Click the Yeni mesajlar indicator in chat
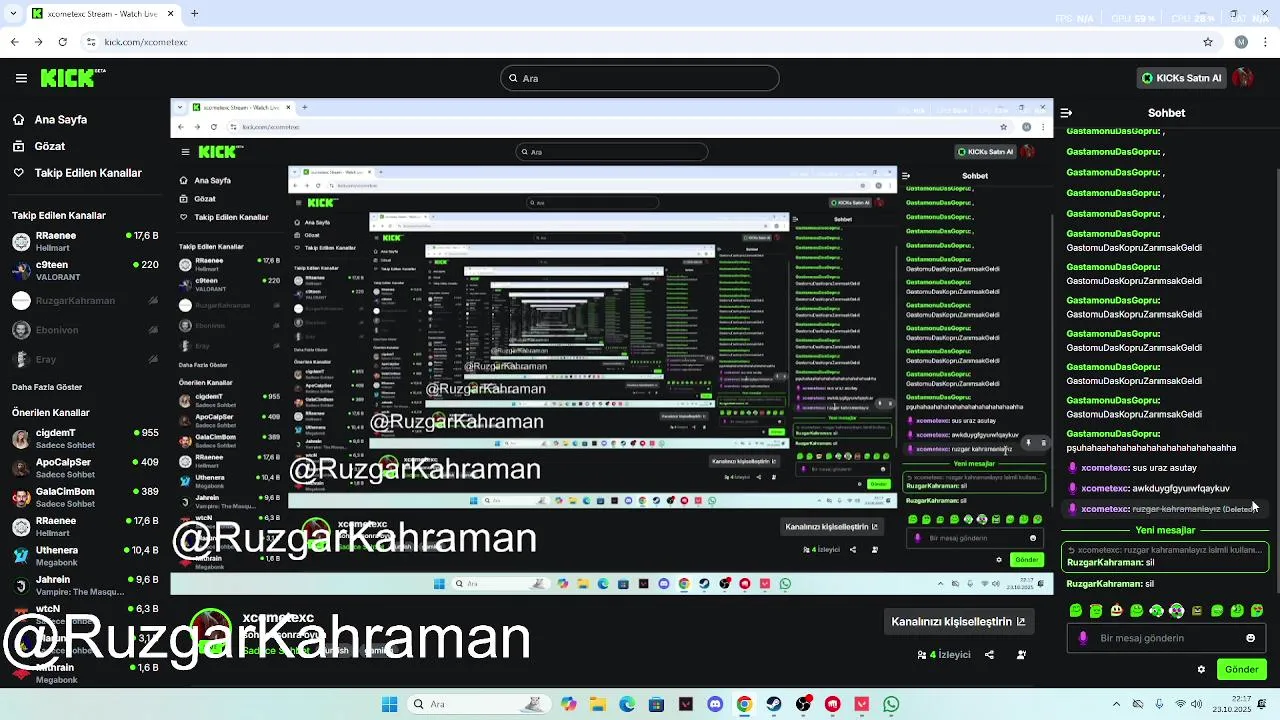The height and width of the screenshot is (720, 1280). click(1165, 530)
